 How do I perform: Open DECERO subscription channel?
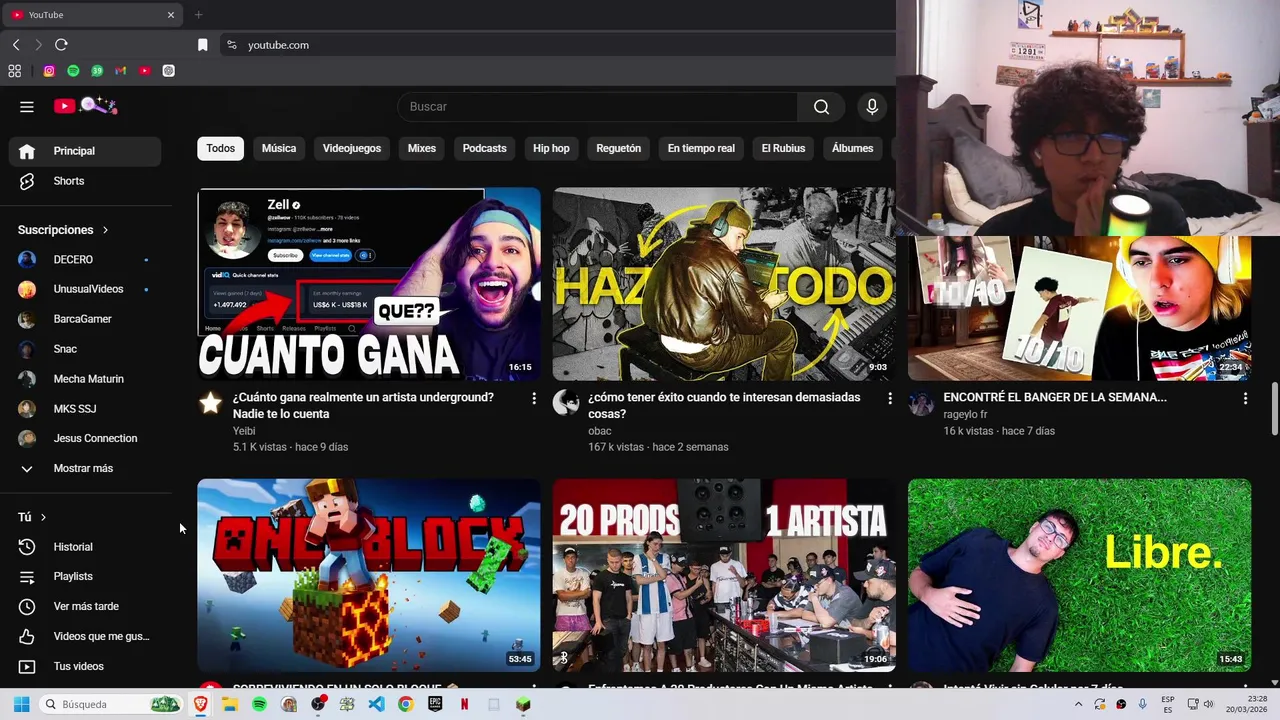point(85,259)
